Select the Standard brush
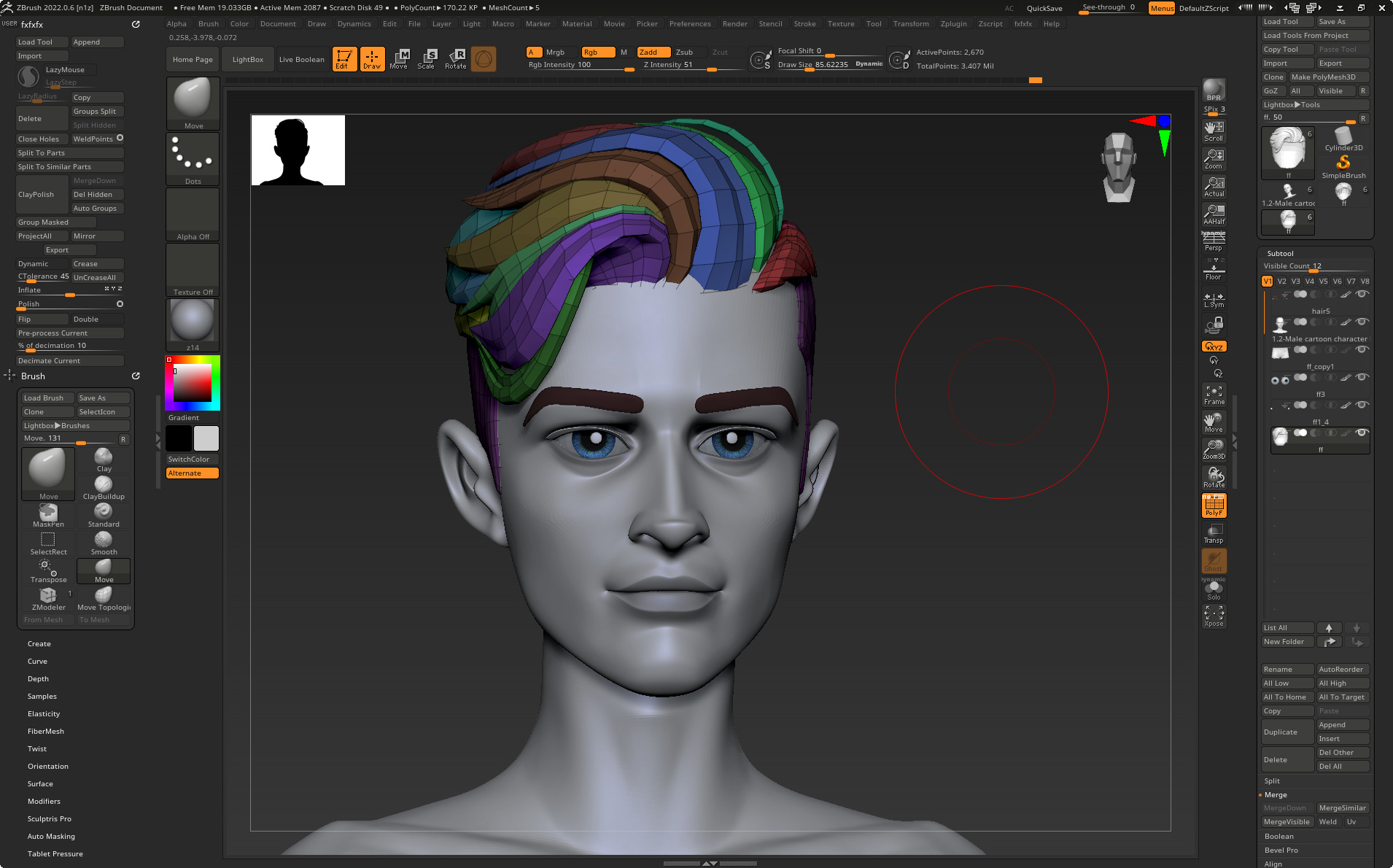This screenshot has width=1393, height=868. [104, 516]
